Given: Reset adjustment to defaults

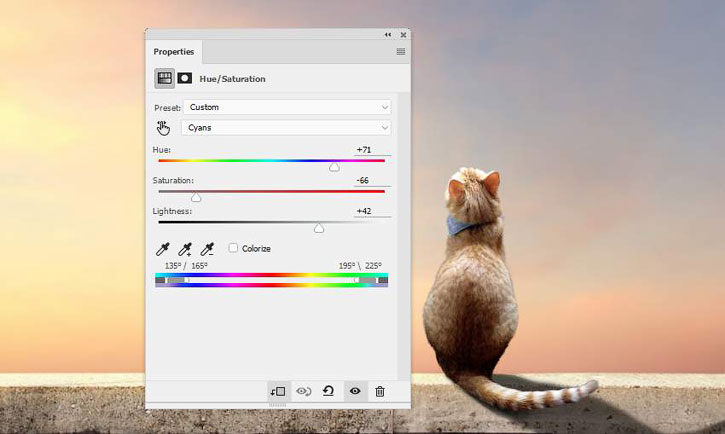Looking at the screenshot, I should click(328, 391).
